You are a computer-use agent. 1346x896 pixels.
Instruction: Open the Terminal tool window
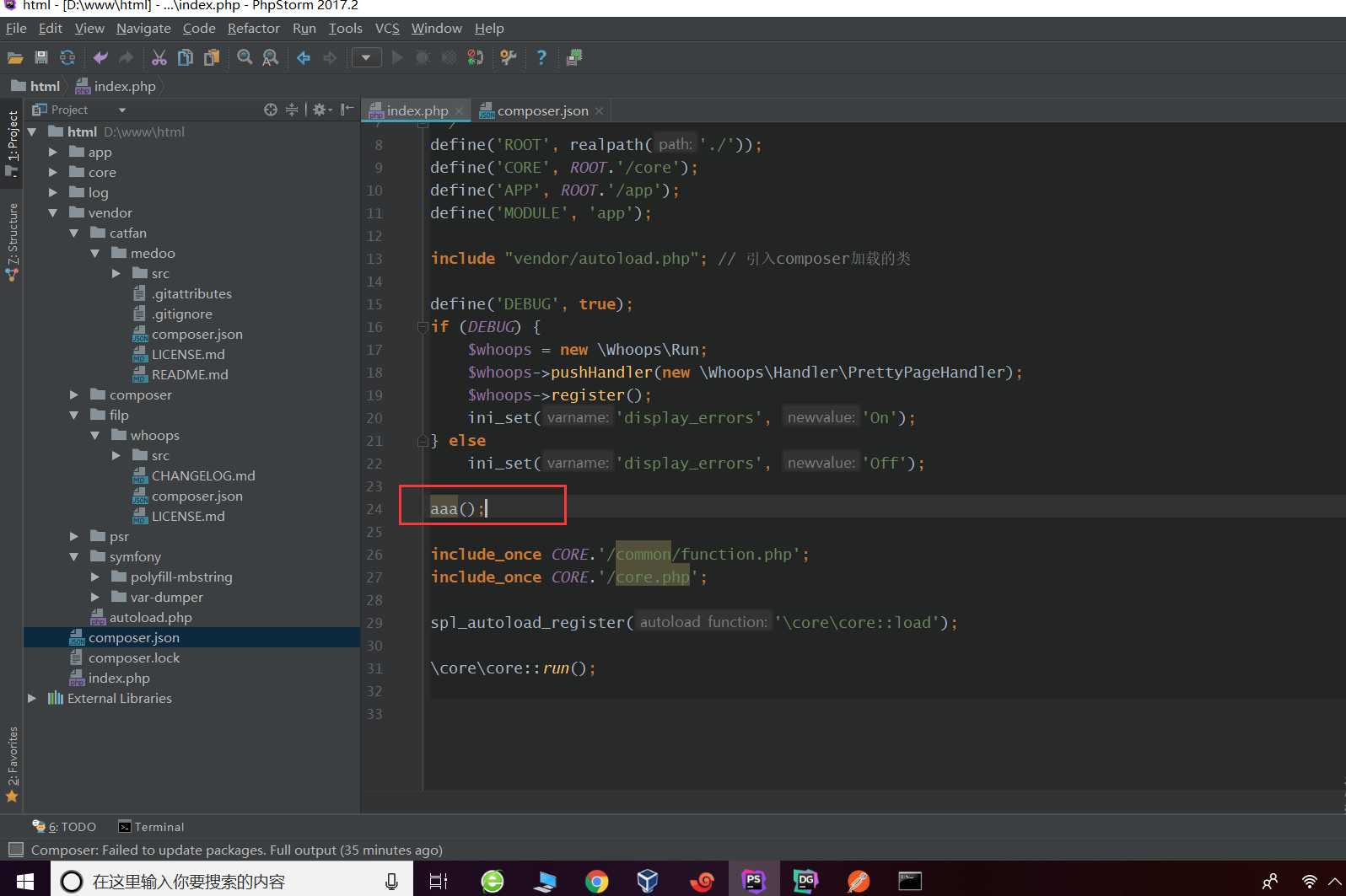[151, 827]
